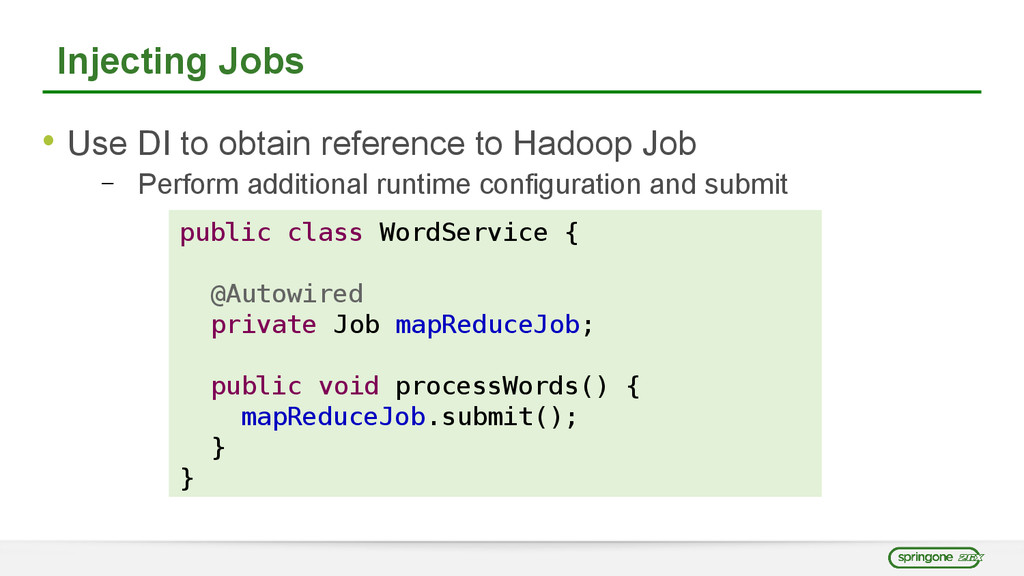The width and height of the screenshot is (1024, 576).
Task: Click the "public void" keywords
Action: pos(294,386)
